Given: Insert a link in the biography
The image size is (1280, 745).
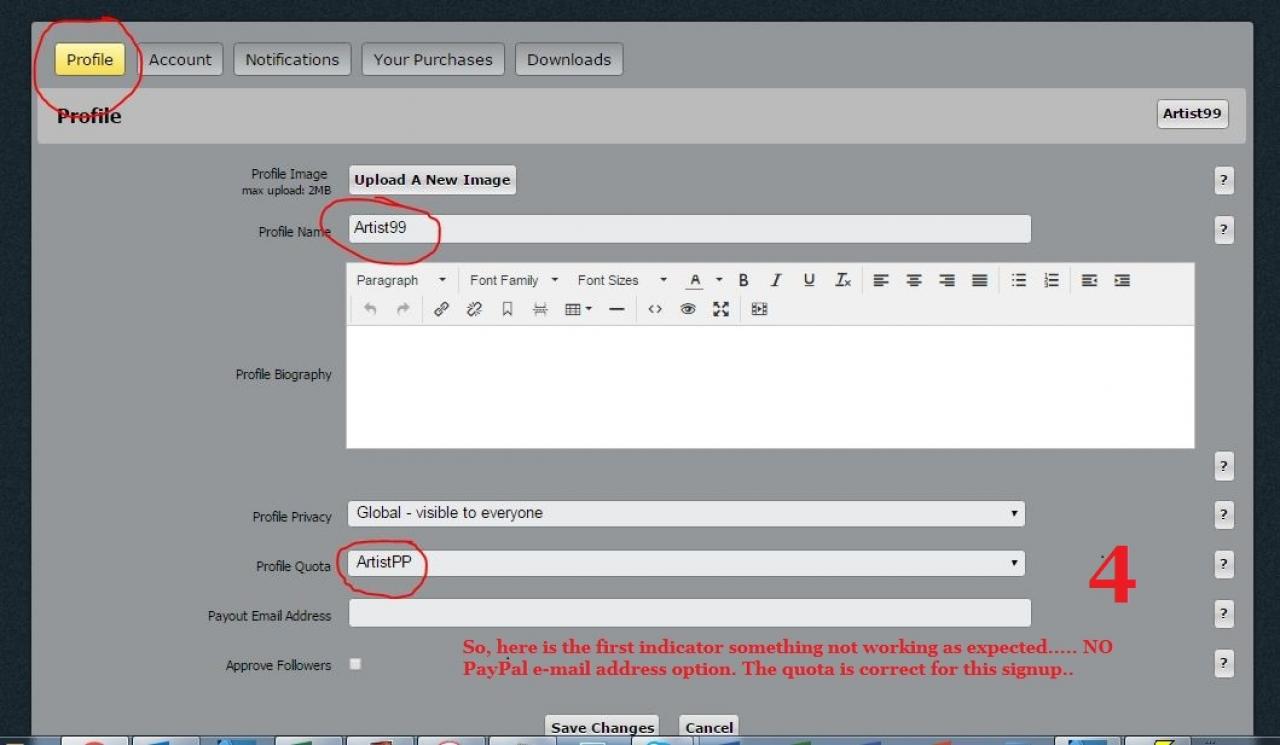Looking at the screenshot, I should (441, 310).
